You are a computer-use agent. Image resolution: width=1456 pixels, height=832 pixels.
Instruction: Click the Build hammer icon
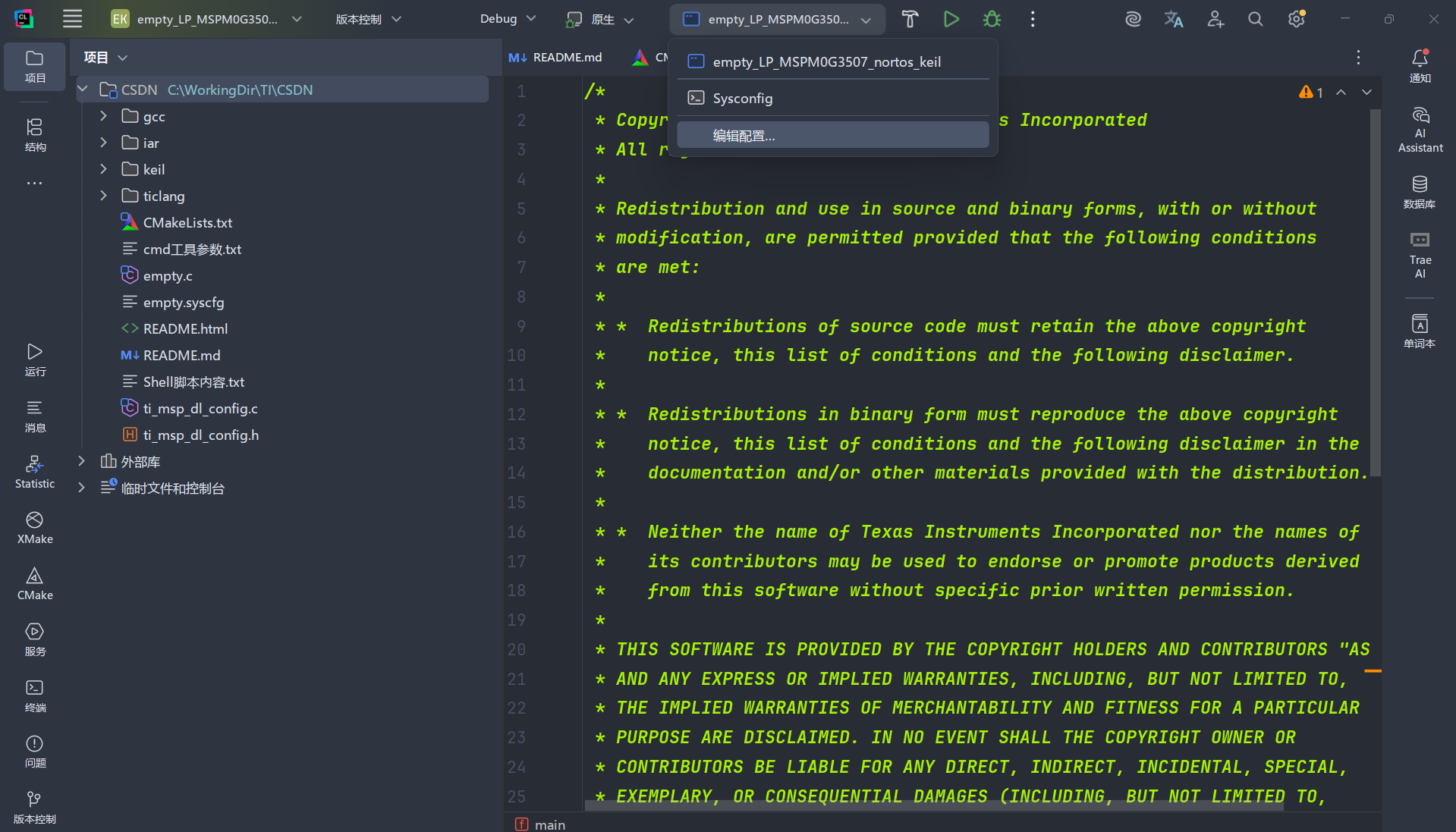pos(910,19)
